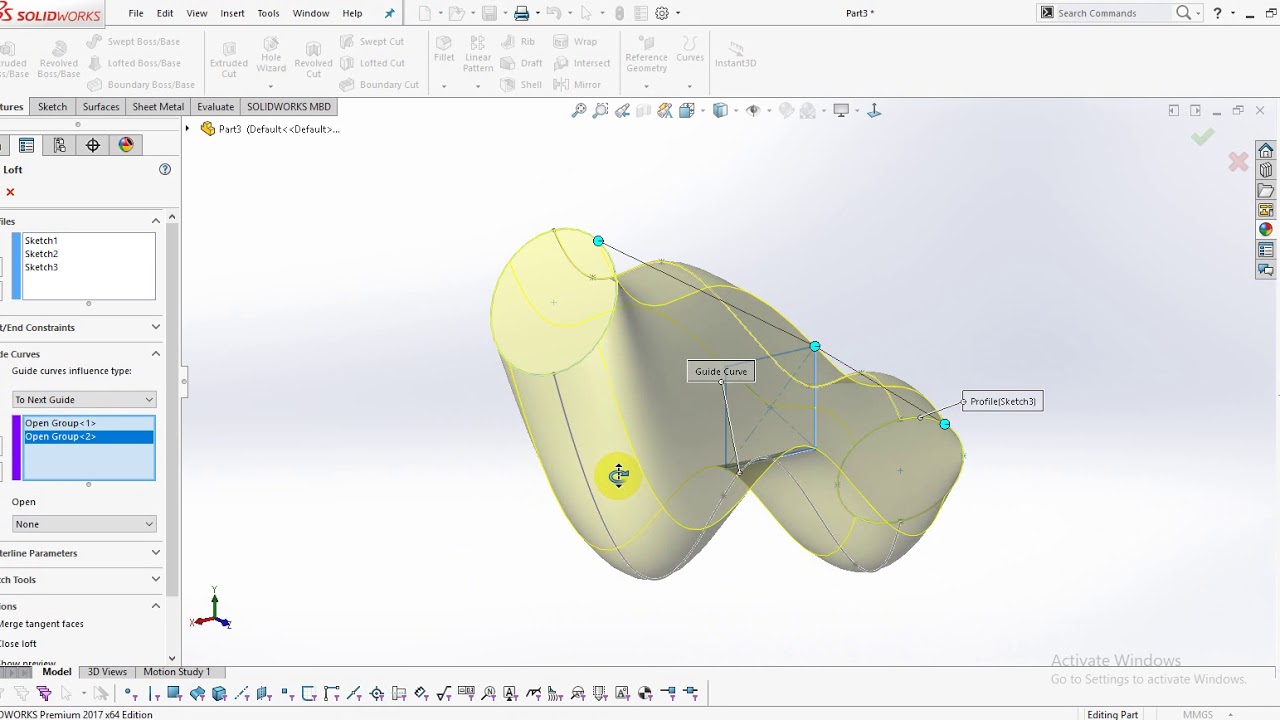The height and width of the screenshot is (720, 1280).
Task: Click the Options gear icon
Action: (662, 13)
